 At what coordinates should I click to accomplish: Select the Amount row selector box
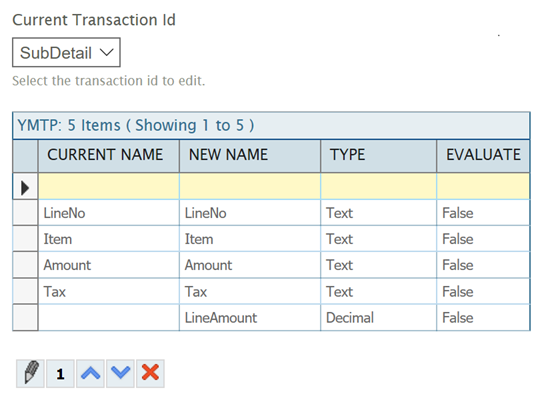[x=25, y=265]
